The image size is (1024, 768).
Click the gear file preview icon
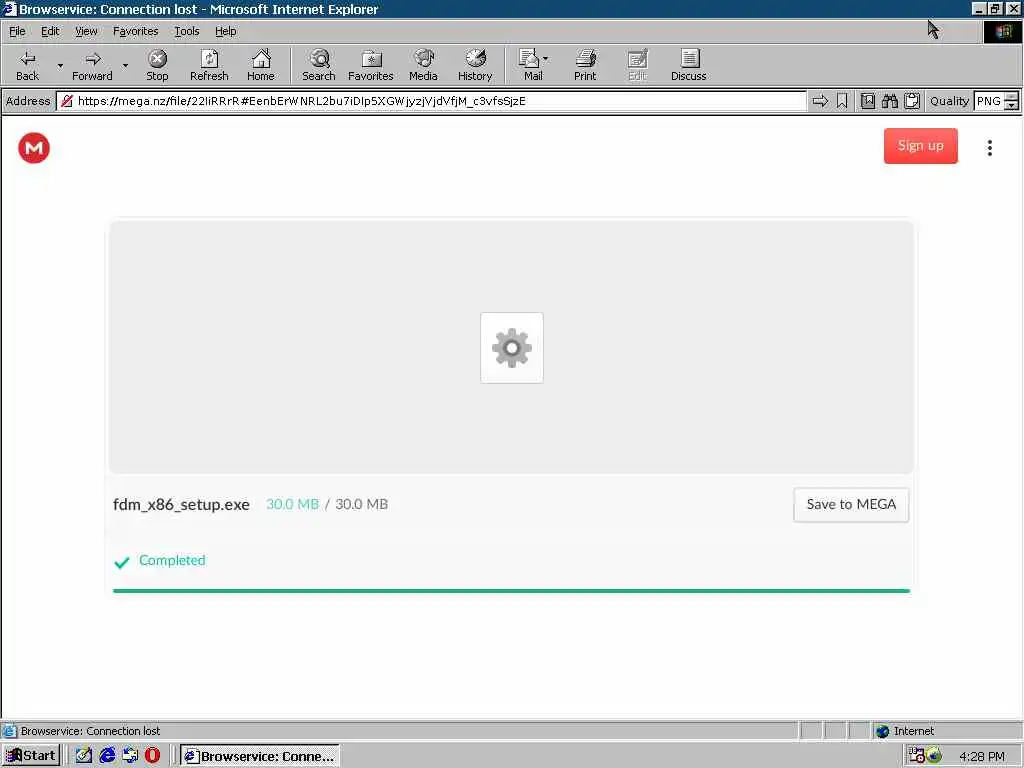tap(511, 347)
